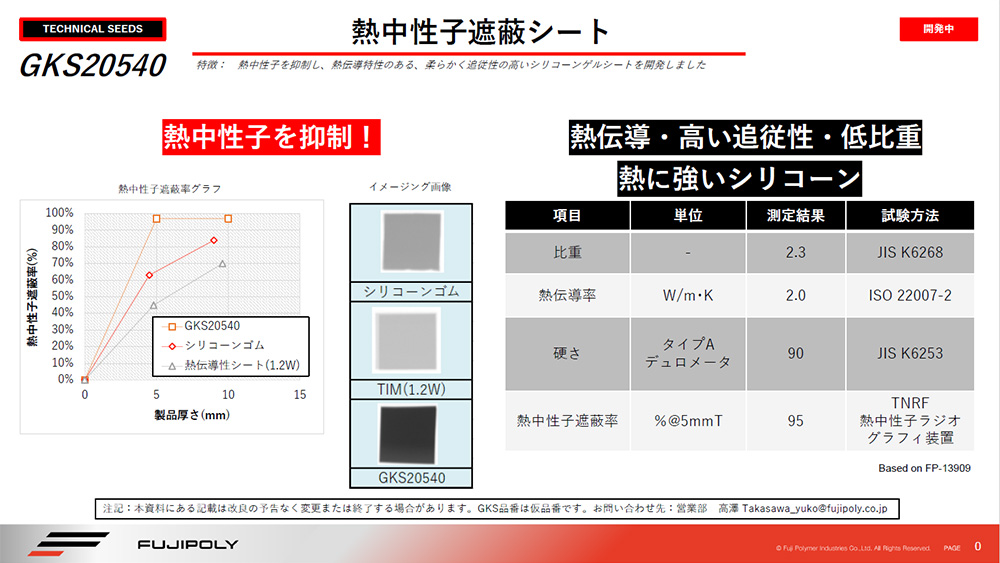Select the 熱伝導・高い追従性・低比重 banner

[745, 137]
